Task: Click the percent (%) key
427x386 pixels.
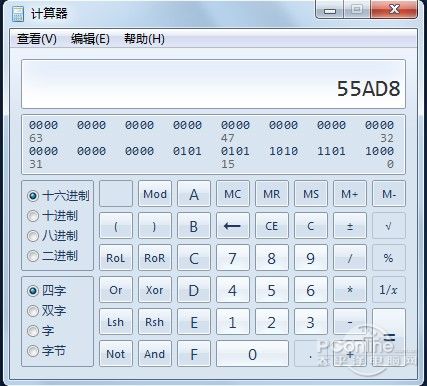Action: (x=389, y=258)
